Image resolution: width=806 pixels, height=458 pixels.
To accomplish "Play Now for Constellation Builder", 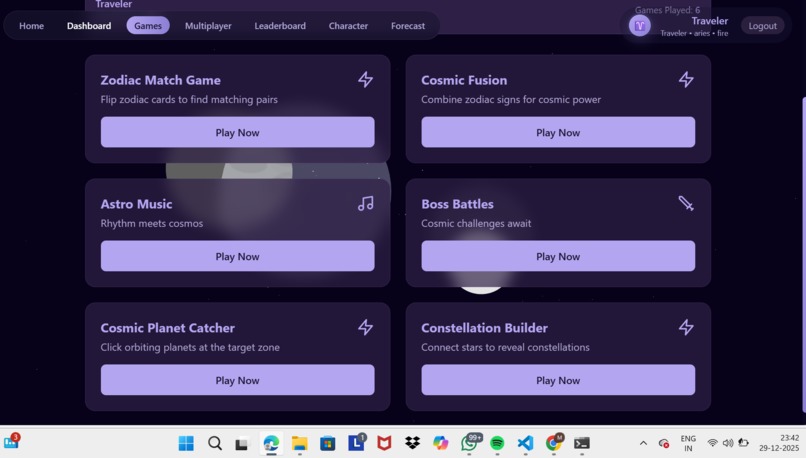I will tap(558, 380).
